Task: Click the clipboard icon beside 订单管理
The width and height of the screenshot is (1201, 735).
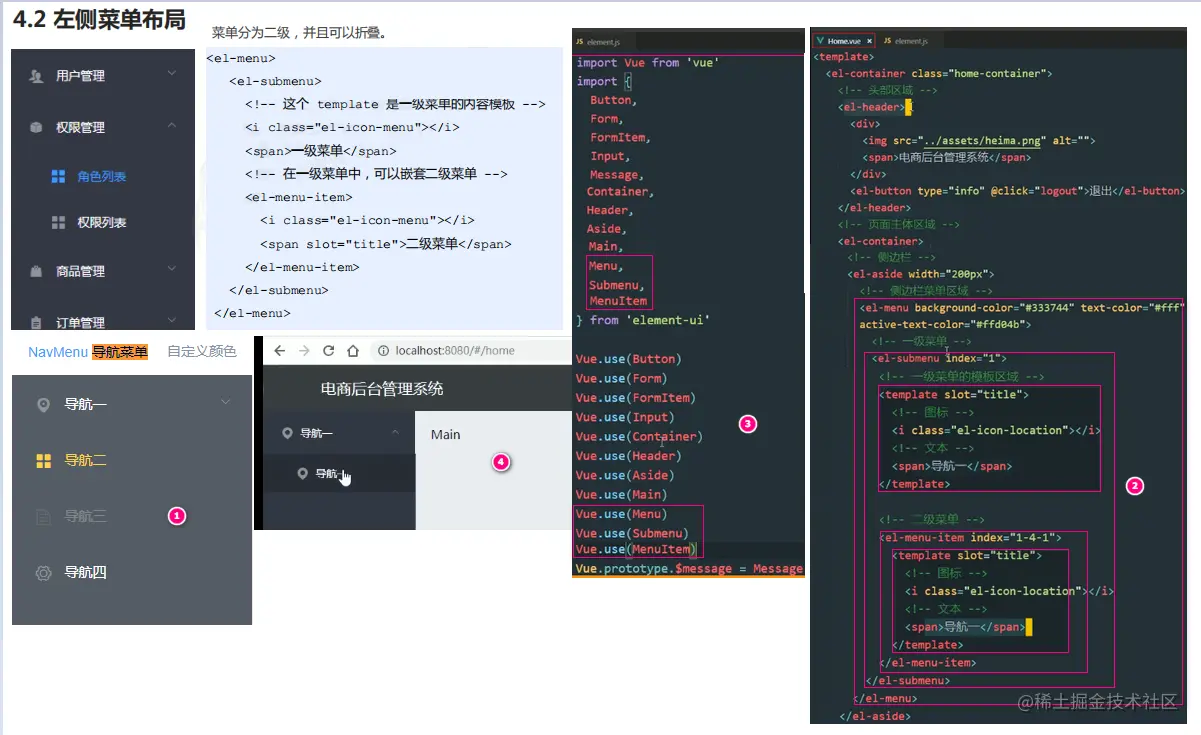Action: (x=36, y=323)
